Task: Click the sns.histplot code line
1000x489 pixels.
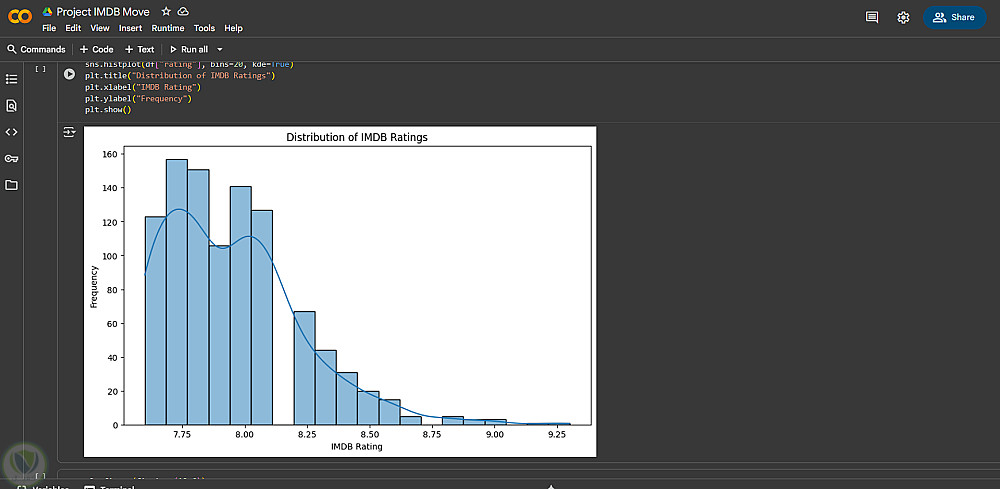Action: (189, 65)
